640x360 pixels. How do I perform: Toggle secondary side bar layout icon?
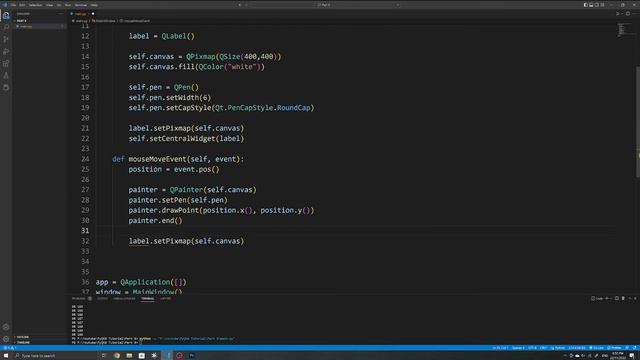point(597,5)
